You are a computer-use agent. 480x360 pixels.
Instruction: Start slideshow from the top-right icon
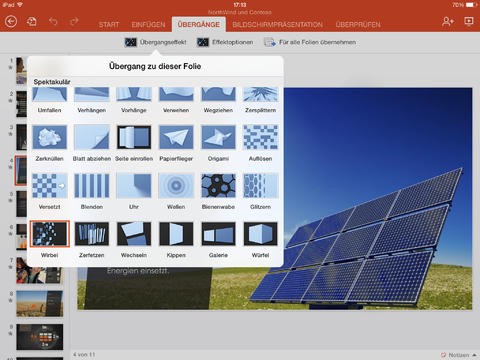click(x=469, y=22)
